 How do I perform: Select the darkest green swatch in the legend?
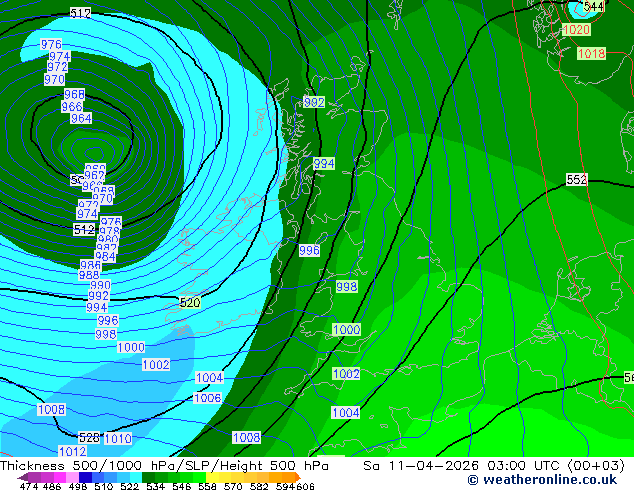(148, 477)
